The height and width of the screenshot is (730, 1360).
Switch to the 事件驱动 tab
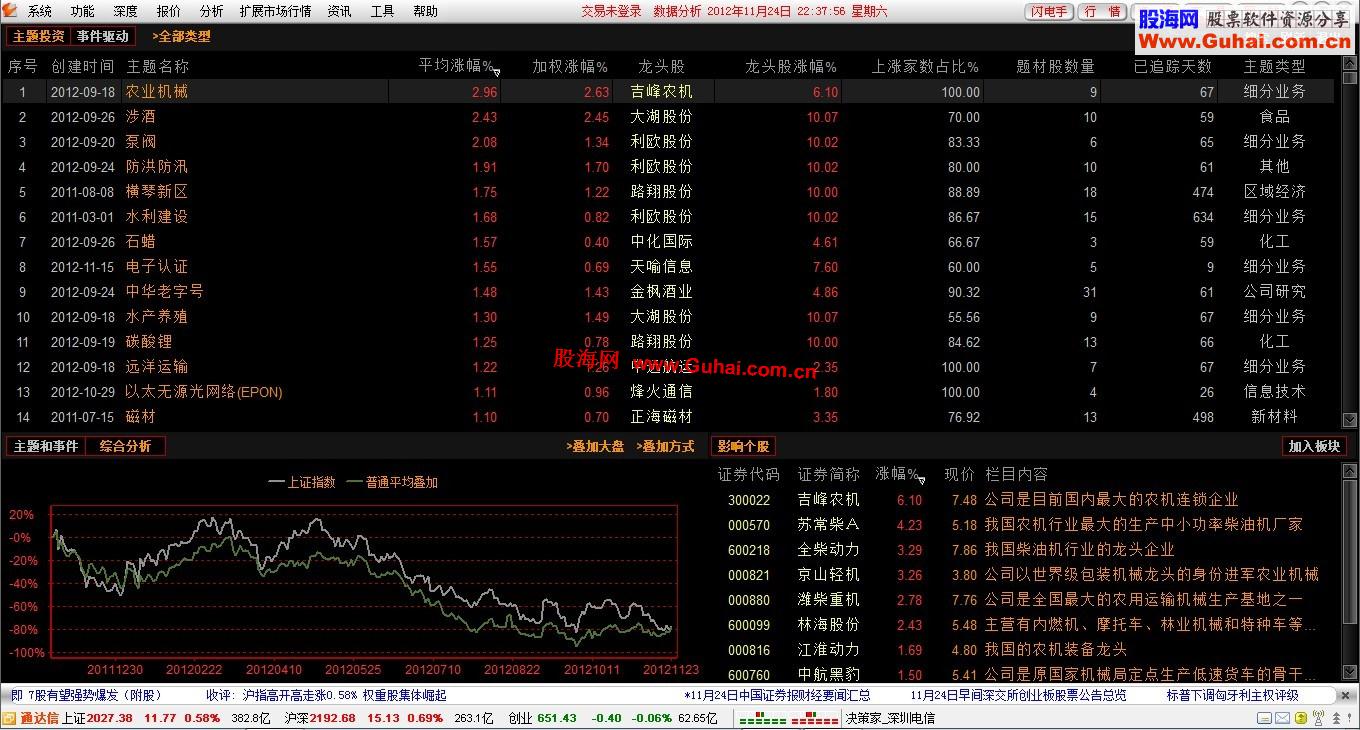pyautogui.click(x=102, y=36)
